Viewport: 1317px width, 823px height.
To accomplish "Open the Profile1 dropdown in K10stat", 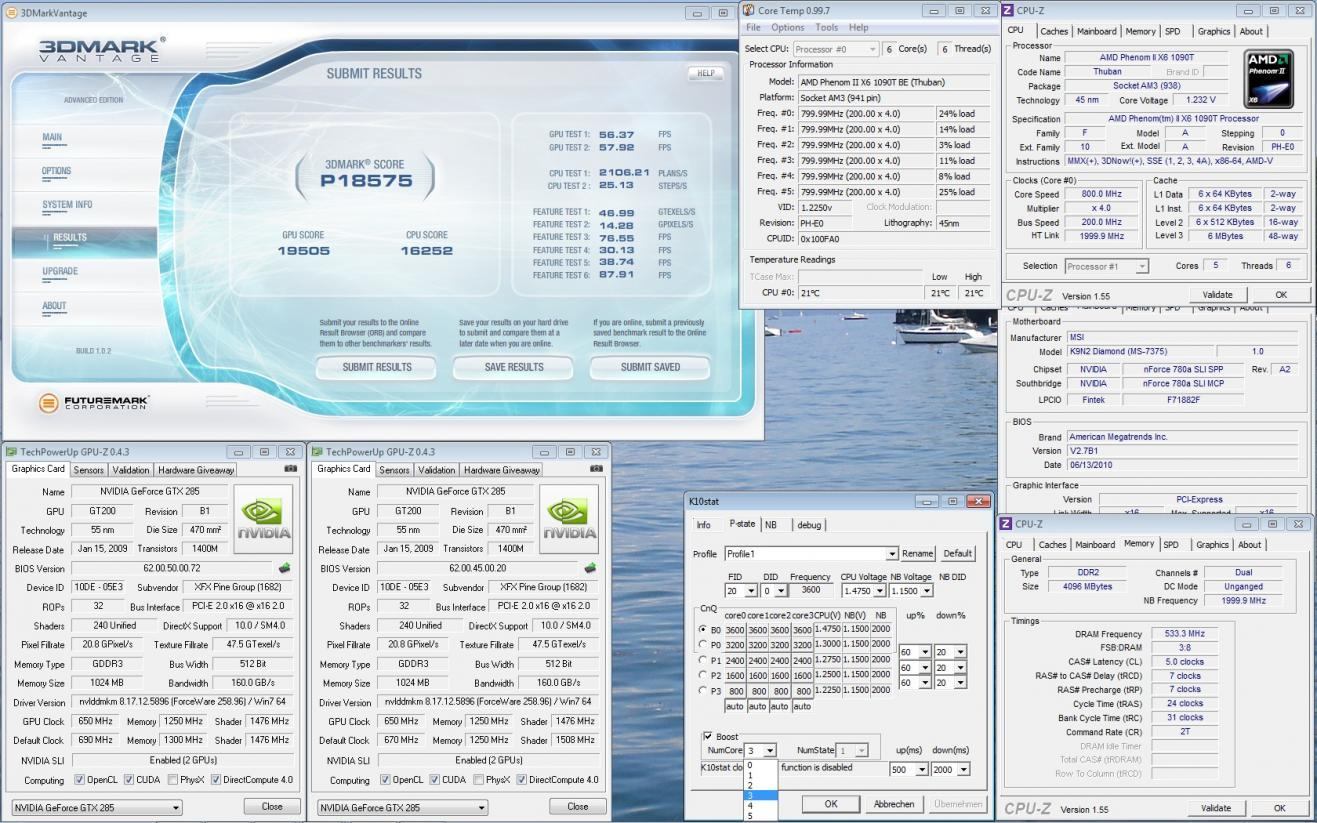I will pos(891,554).
